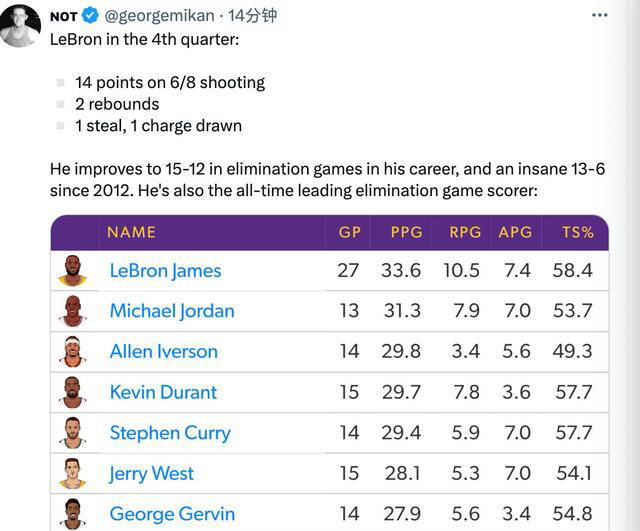The image size is (640, 531).
Task: Open LeBron James name link
Action: click(165, 271)
